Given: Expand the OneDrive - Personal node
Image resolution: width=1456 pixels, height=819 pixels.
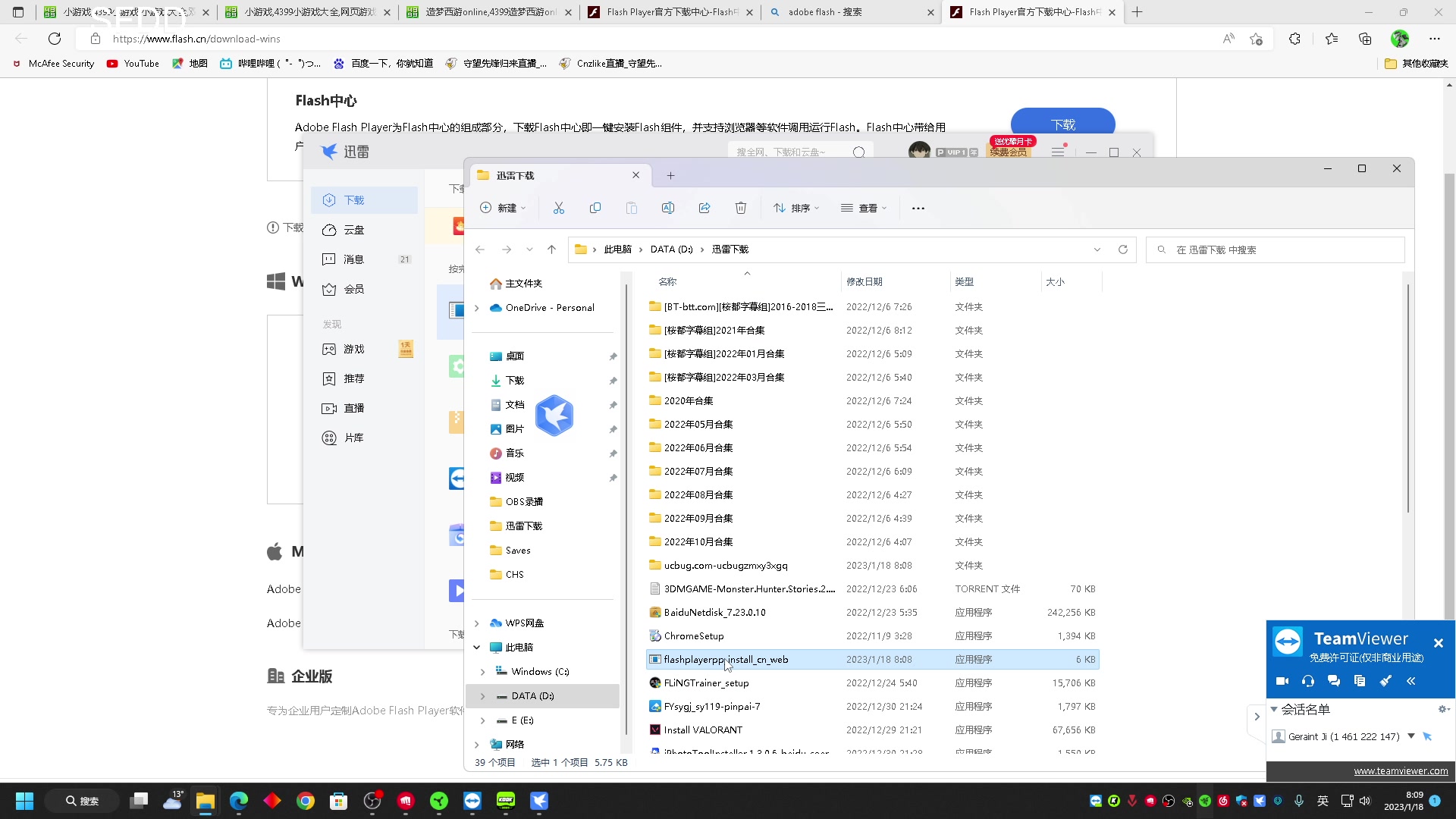Looking at the screenshot, I should coord(477,308).
